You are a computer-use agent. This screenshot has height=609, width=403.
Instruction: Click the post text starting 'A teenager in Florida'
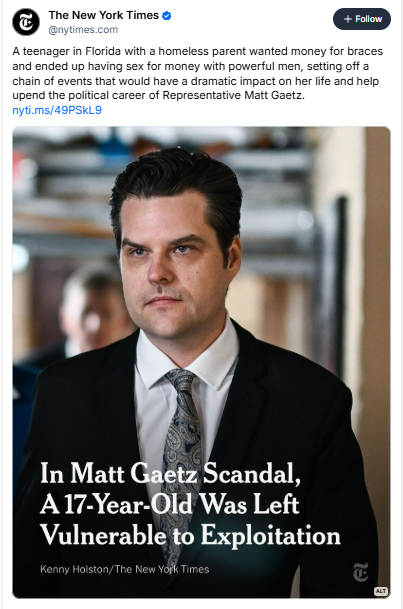click(198, 73)
